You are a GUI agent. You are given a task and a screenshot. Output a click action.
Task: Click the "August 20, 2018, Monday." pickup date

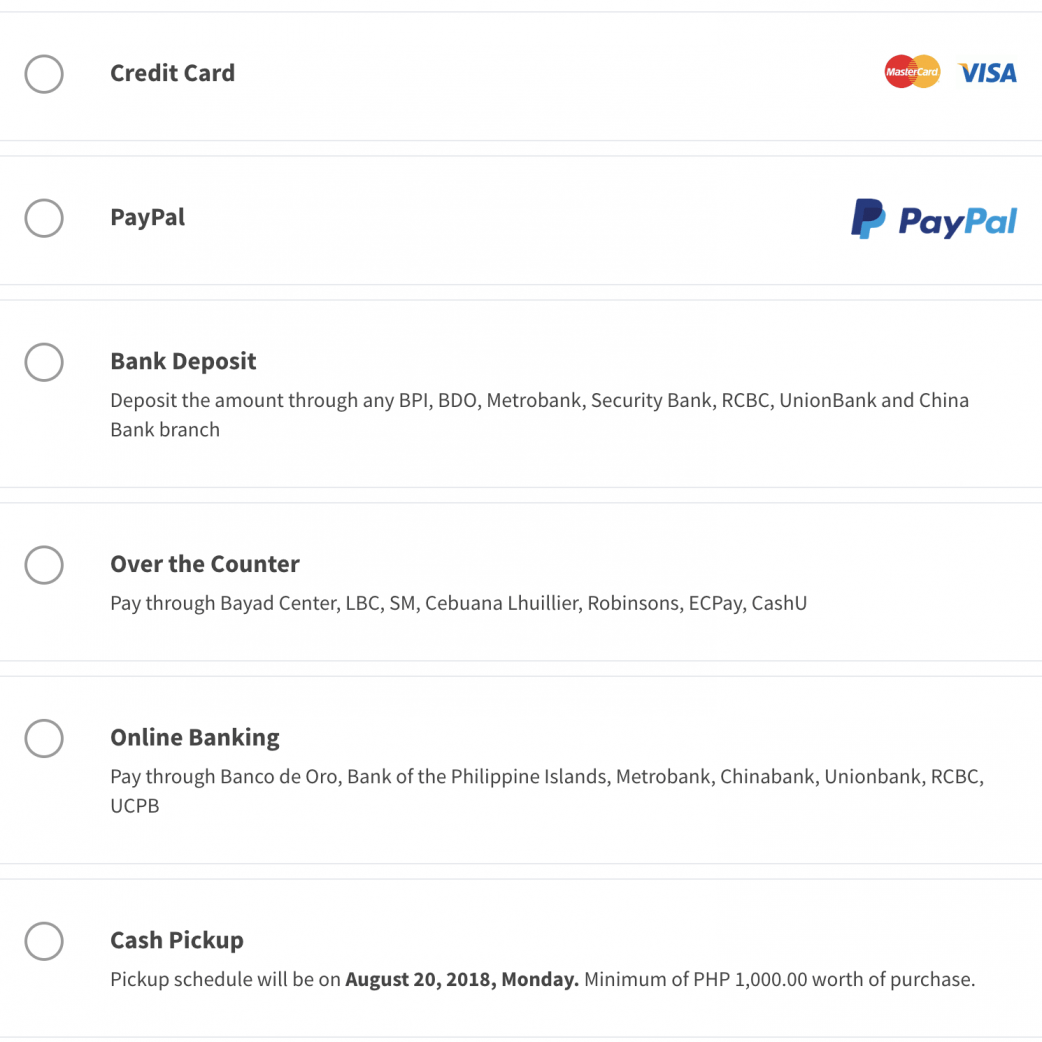pyautogui.click(x=462, y=979)
